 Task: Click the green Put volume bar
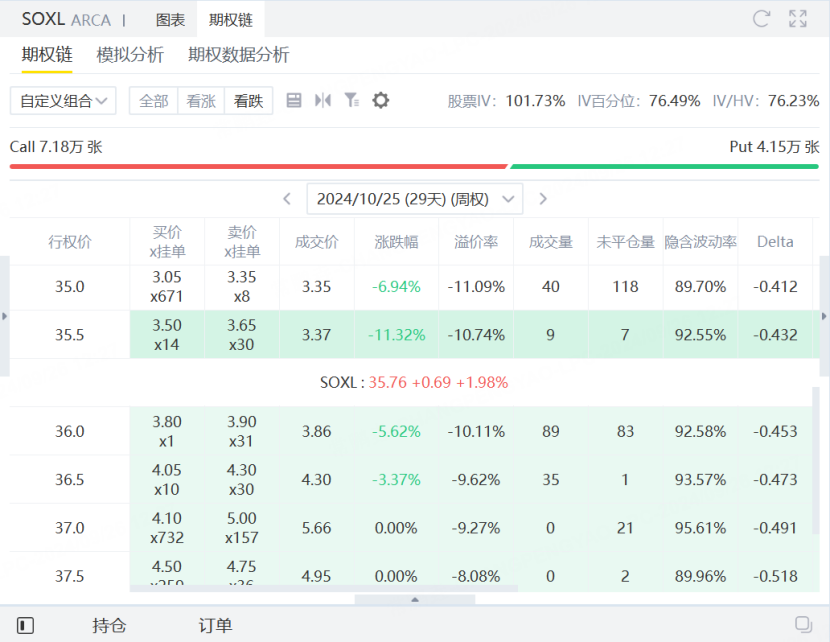664,166
